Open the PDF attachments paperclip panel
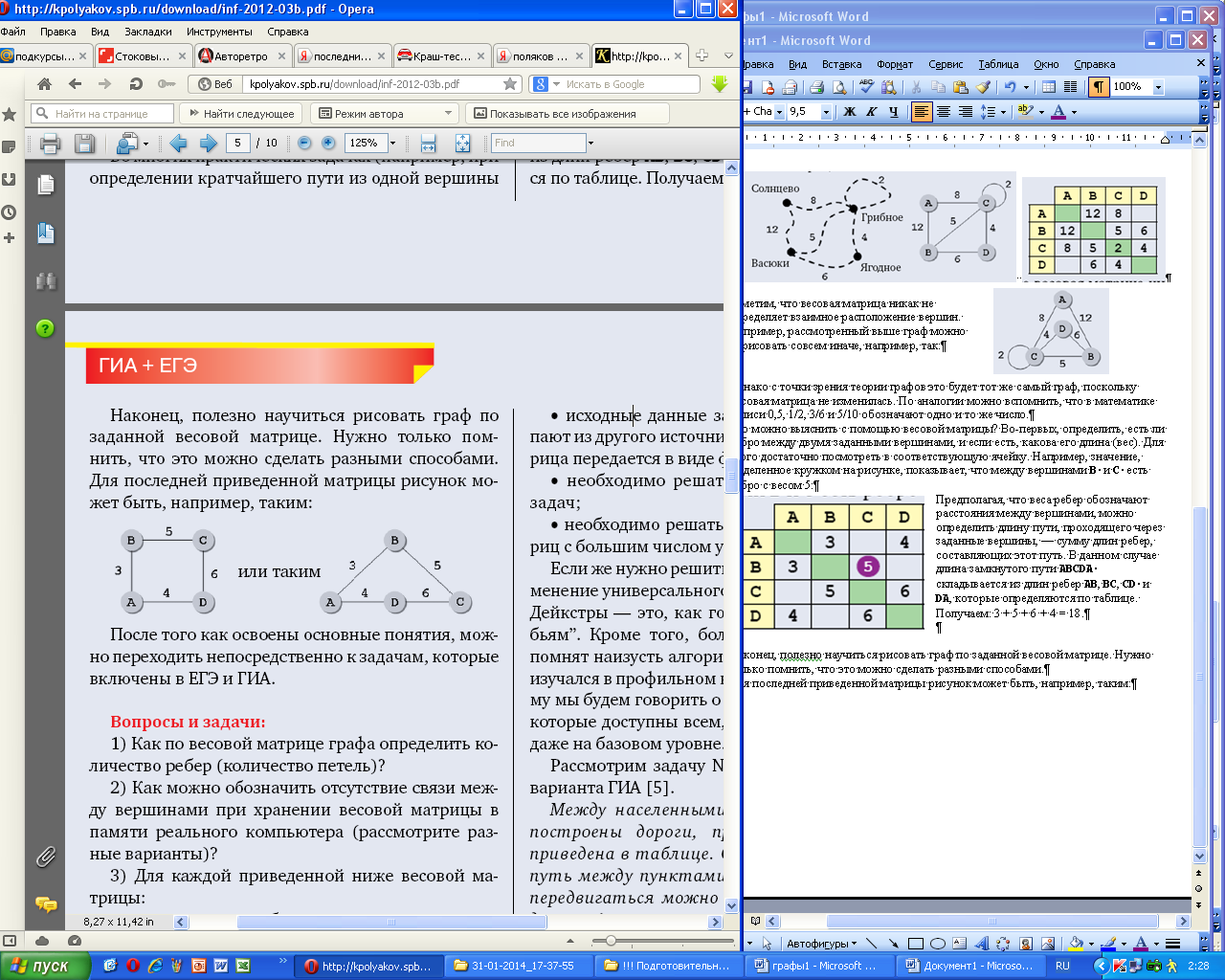The width and height of the screenshot is (1225, 980). click(x=45, y=857)
